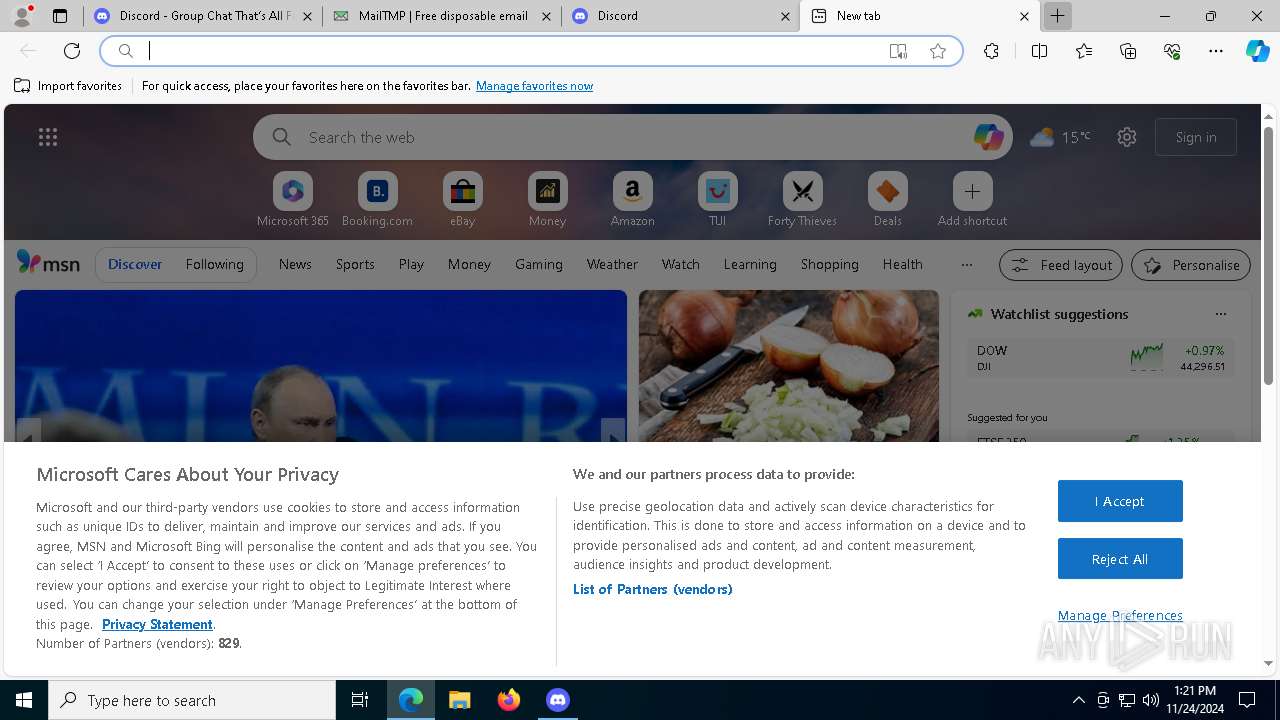Viewport: 1280px width, 720px height.
Task: Open TUI shortcut
Action: coord(718,200)
